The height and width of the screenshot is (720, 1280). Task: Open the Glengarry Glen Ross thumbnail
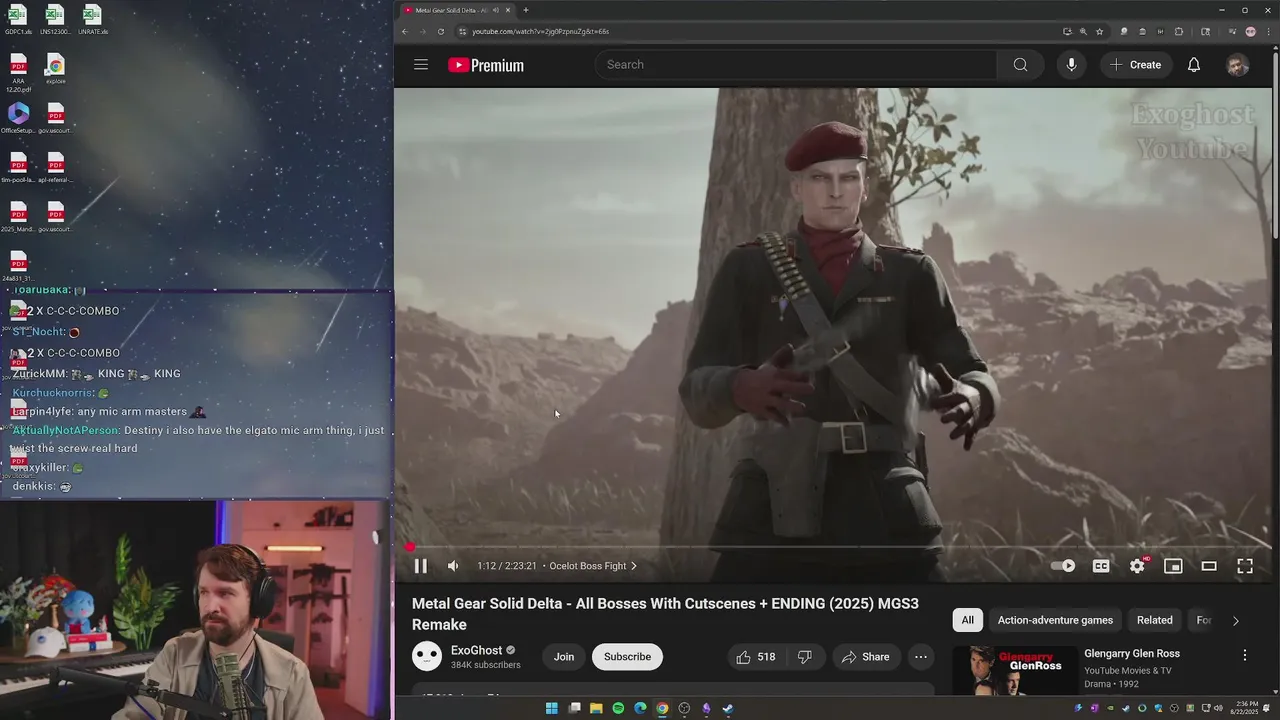click(x=1013, y=671)
